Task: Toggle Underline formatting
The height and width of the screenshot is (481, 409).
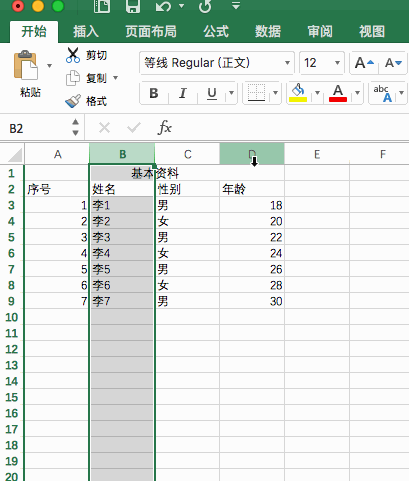Action: (x=212, y=93)
